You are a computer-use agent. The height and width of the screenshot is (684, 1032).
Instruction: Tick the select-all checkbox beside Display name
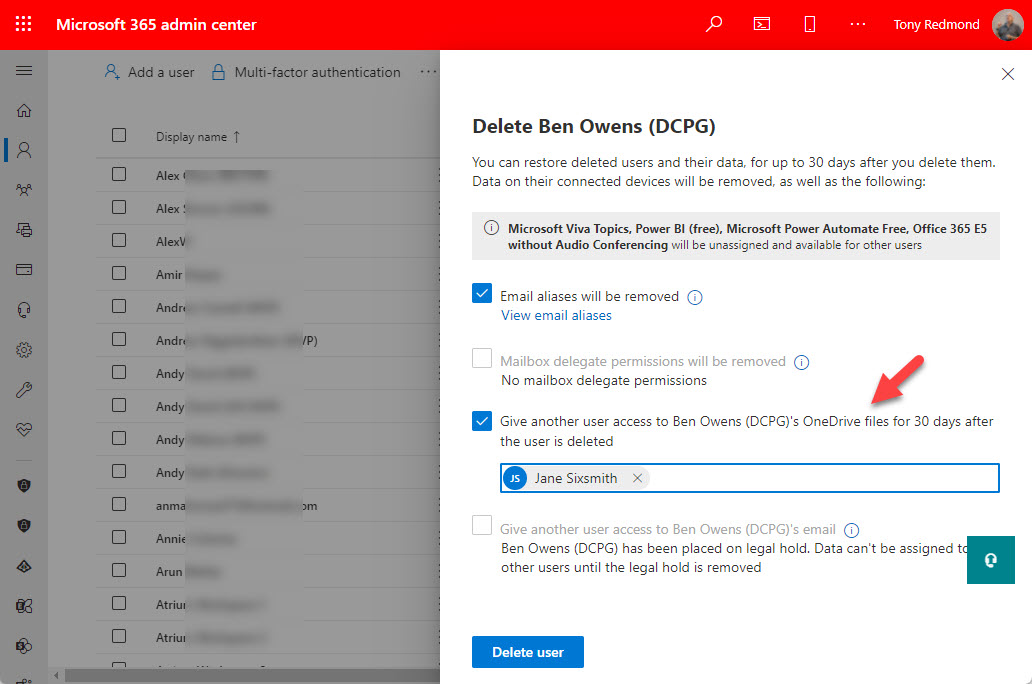(119, 136)
